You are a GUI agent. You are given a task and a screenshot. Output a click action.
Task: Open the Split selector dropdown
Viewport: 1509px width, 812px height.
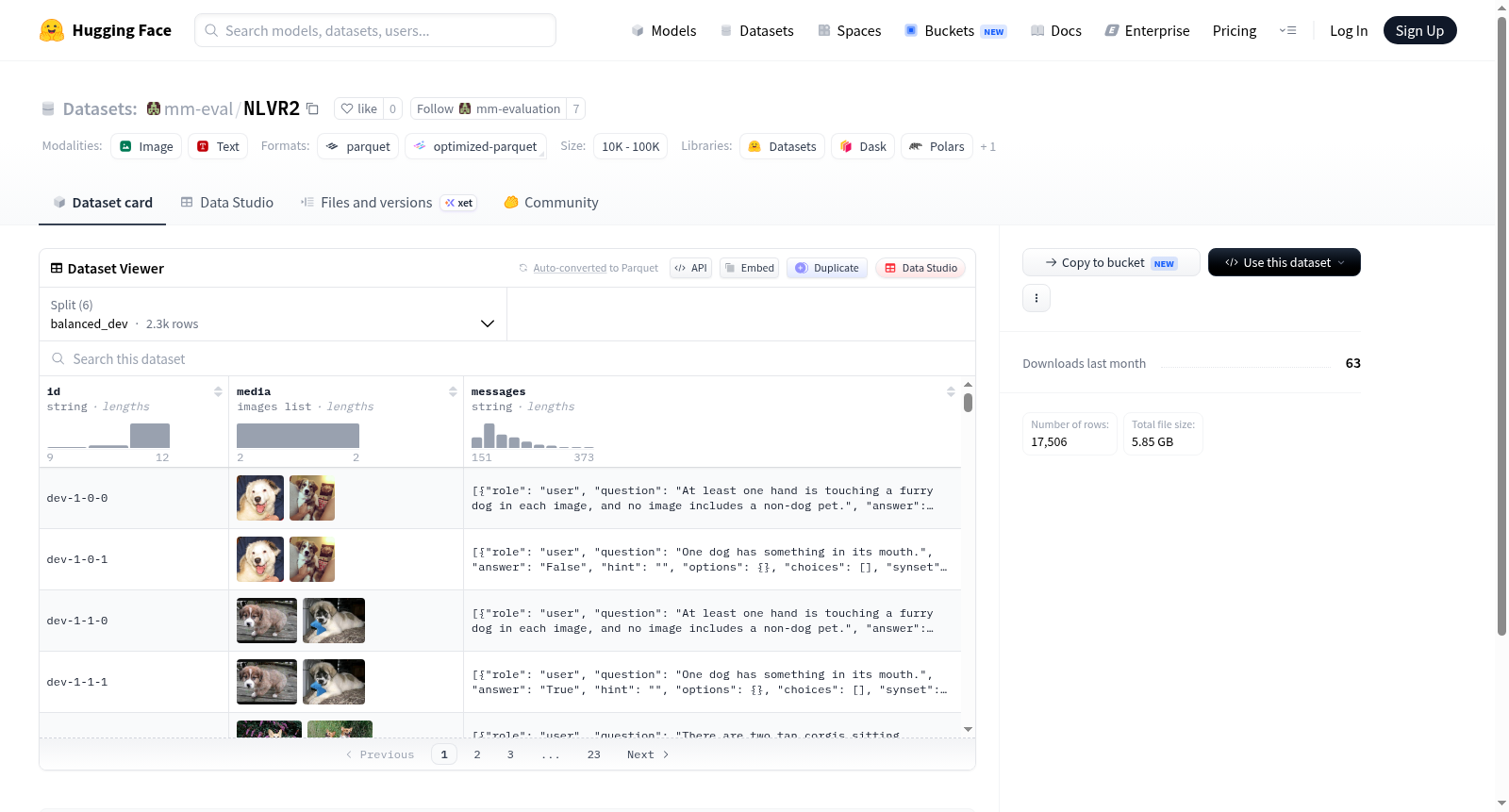[273, 314]
